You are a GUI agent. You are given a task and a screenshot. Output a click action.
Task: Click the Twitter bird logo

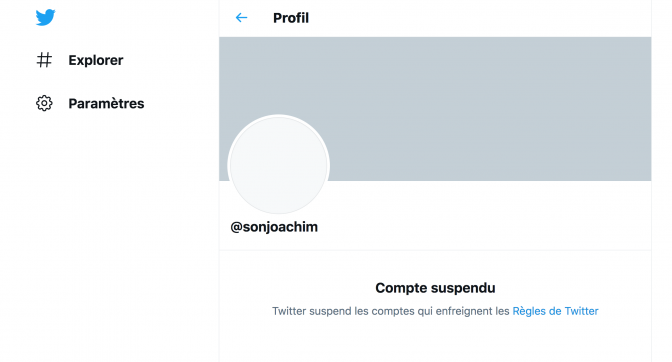pos(45,18)
